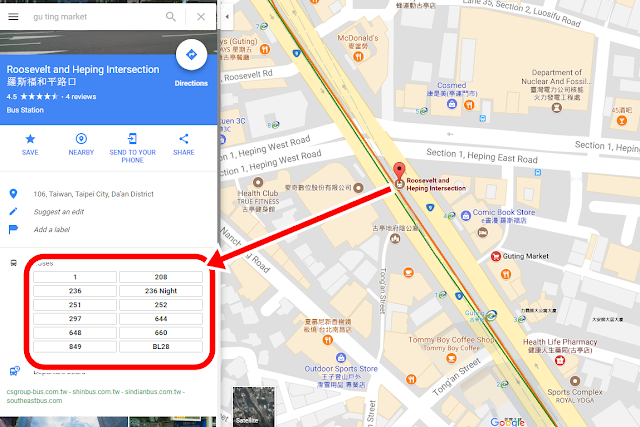Click the Guting Market map marker

point(496,256)
